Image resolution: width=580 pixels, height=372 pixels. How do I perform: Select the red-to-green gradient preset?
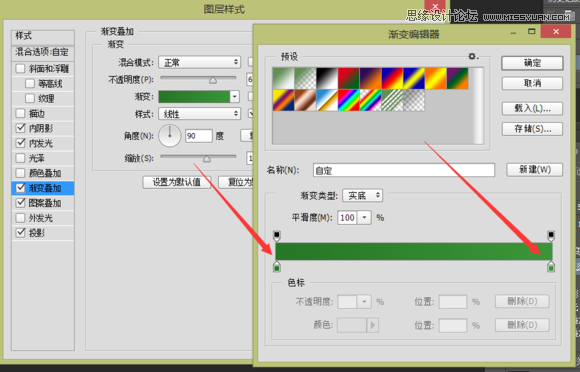[349, 78]
